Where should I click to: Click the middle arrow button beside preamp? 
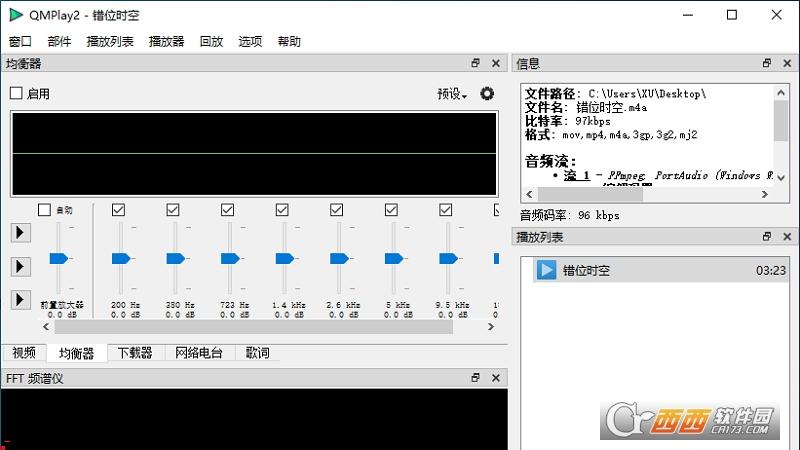21,266
